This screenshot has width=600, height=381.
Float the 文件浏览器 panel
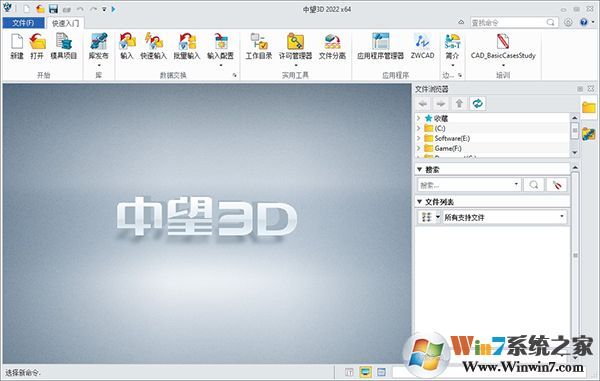pyautogui.click(x=580, y=89)
